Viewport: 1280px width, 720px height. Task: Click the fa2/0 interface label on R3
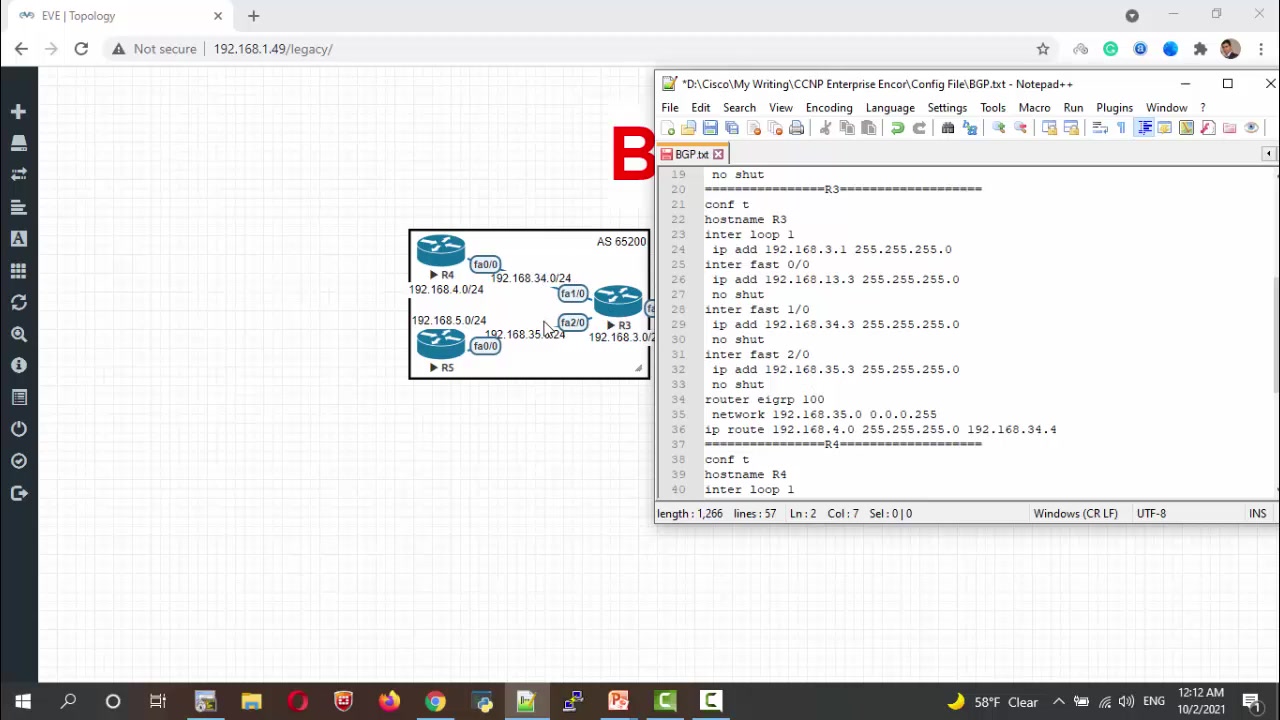tap(573, 323)
